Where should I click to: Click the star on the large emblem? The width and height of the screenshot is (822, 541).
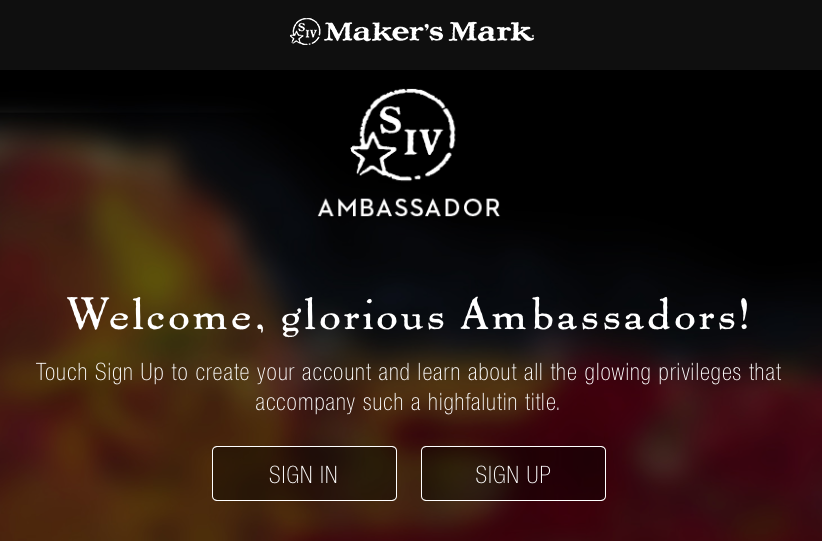click(x=372, y=154)
